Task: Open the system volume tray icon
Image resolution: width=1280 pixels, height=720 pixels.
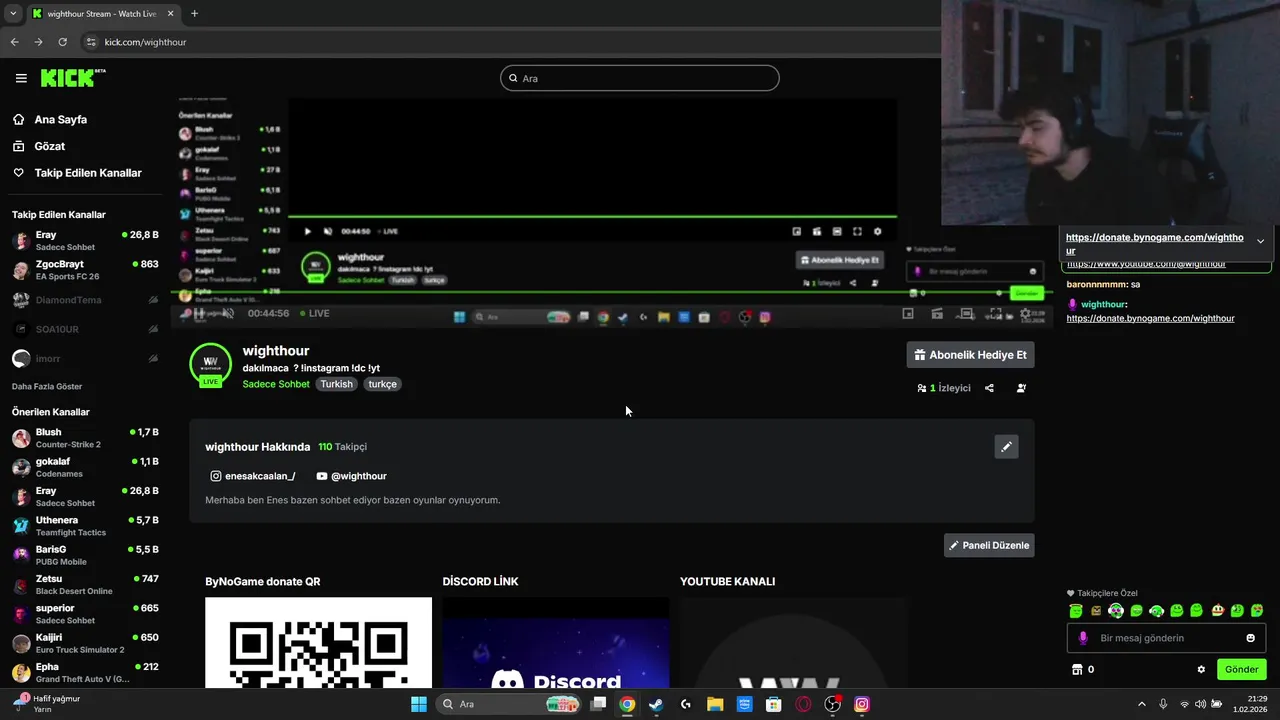Action: click(x=1200, y=704)
